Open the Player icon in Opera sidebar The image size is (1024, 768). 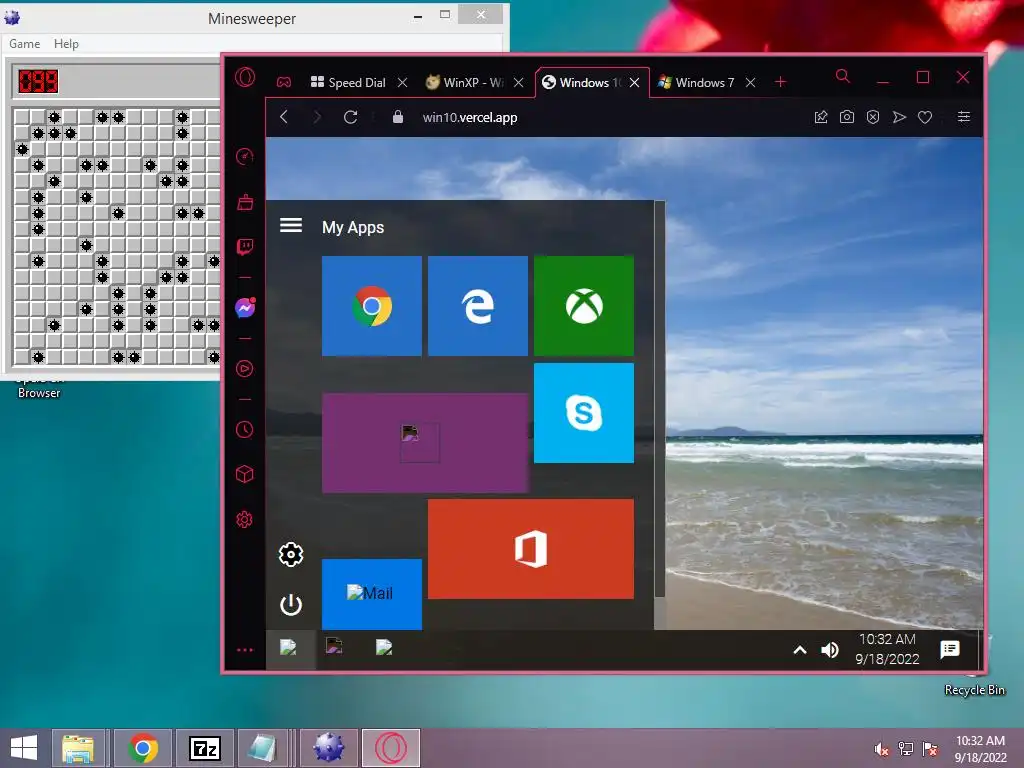tap(245, 369)
